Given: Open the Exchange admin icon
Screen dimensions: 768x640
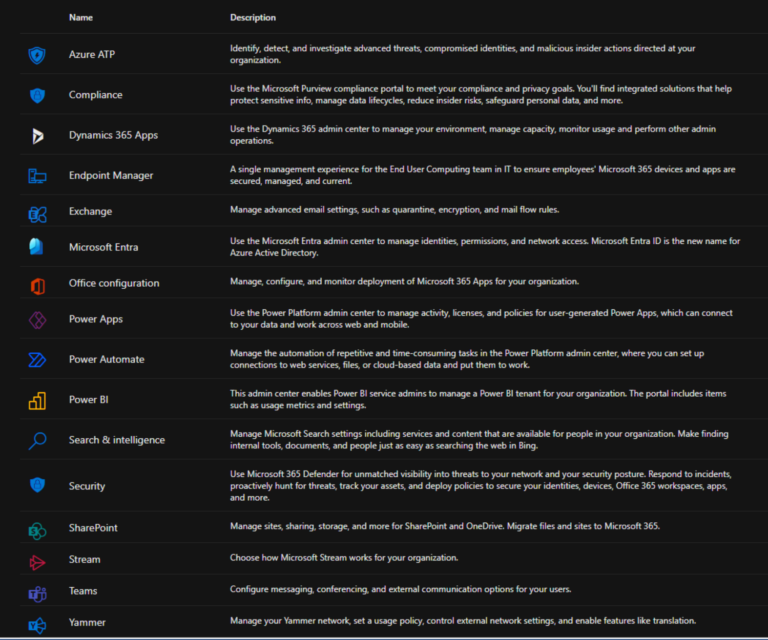Looking at the screenshot, I should click(38, 214).
